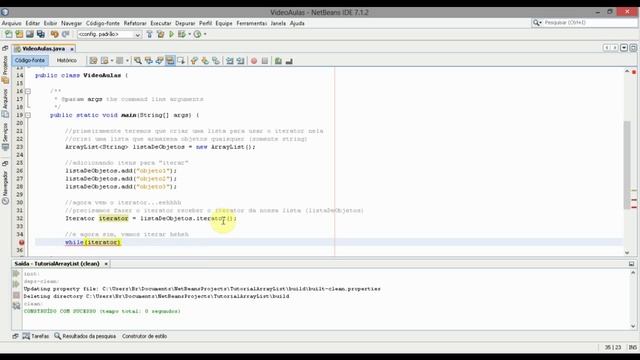640x360 pixels.
Task: Click the Find Next Occurrence icon
Action: coord(160,61)
